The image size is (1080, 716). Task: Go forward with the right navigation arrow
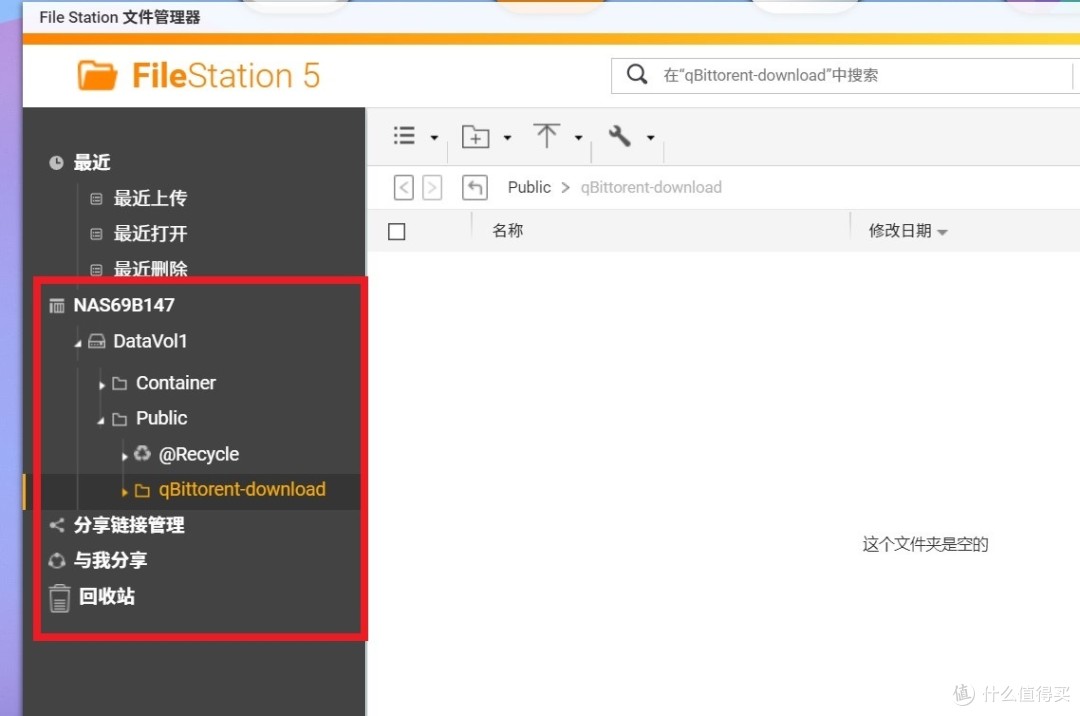[x=432, y=187]
